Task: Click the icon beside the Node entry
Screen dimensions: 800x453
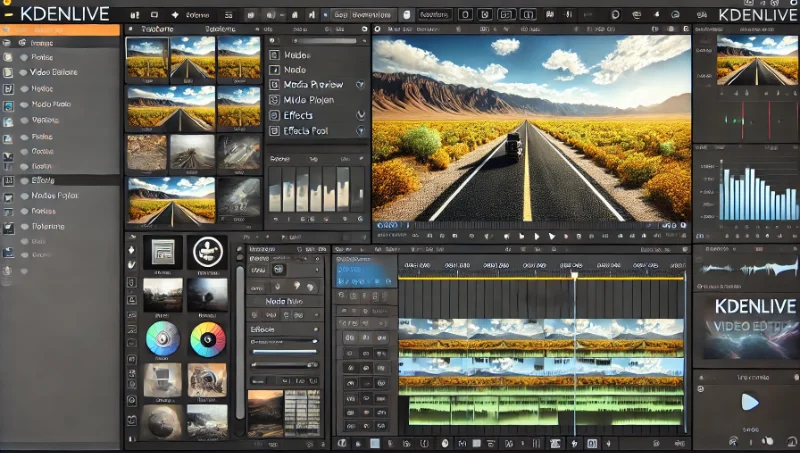Action: pos(274,70)
